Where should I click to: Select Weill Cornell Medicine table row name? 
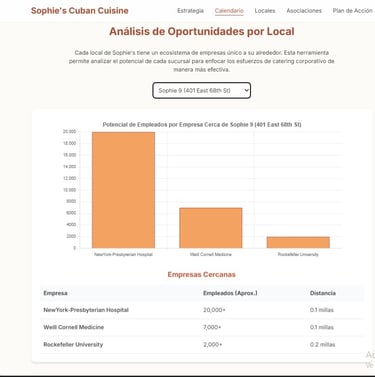74,327
